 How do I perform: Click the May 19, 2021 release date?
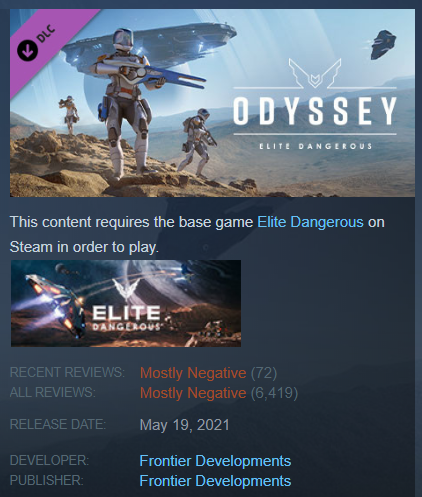[x=185, y=425]
